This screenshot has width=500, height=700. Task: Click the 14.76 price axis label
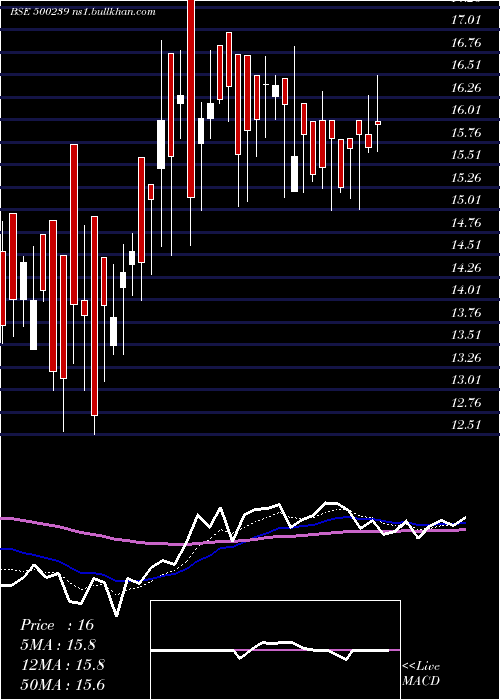click(x=466, y=223)
